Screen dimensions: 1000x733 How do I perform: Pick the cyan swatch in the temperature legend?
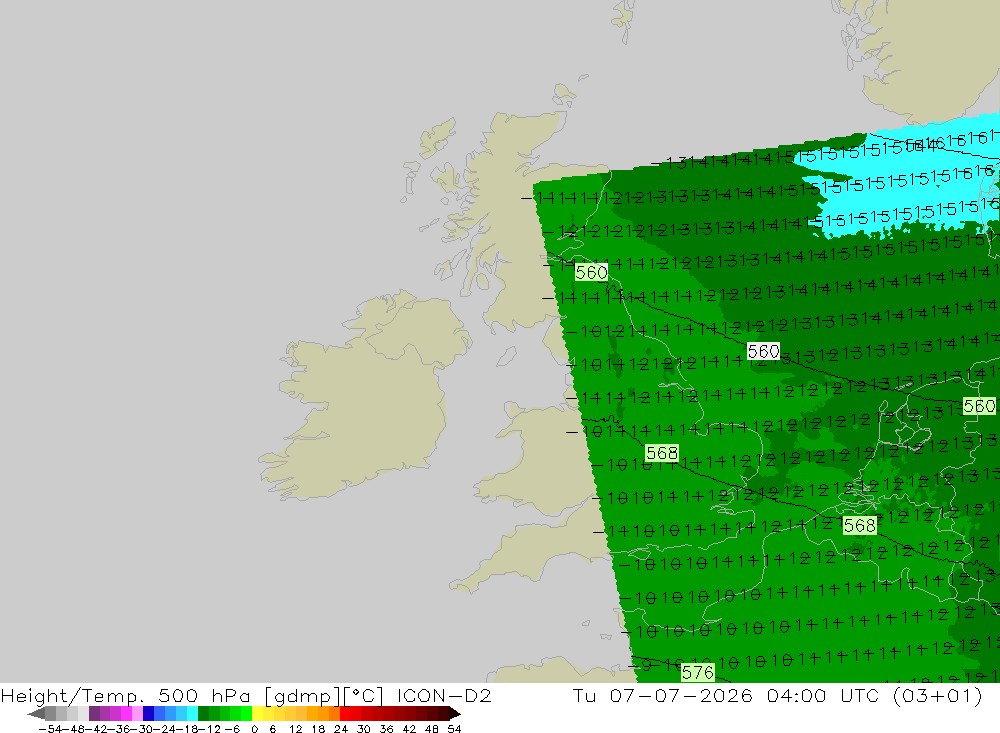pyautogui.click(x=192, y=714)
